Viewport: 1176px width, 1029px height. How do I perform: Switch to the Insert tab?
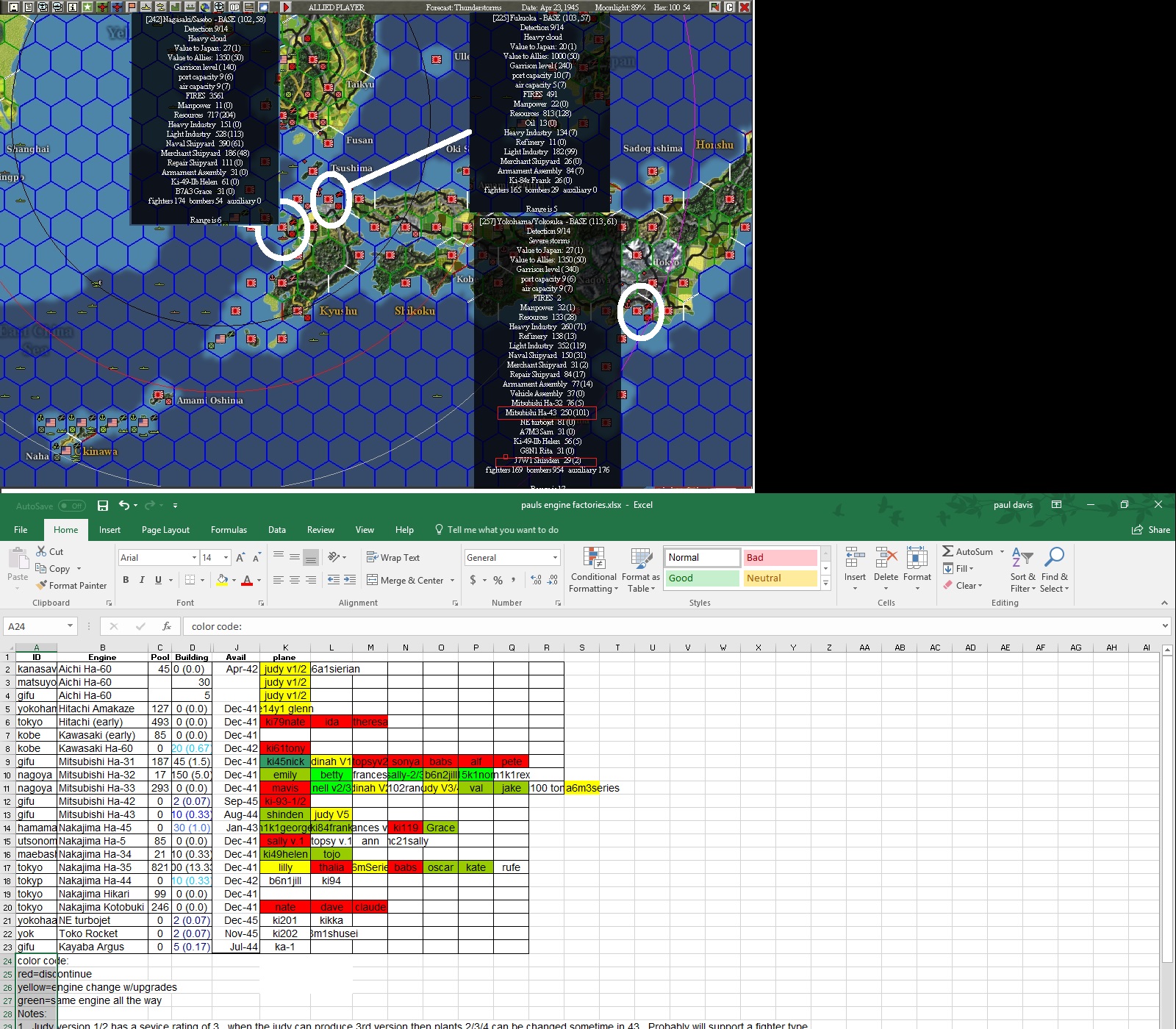click(x=110, y=530)
